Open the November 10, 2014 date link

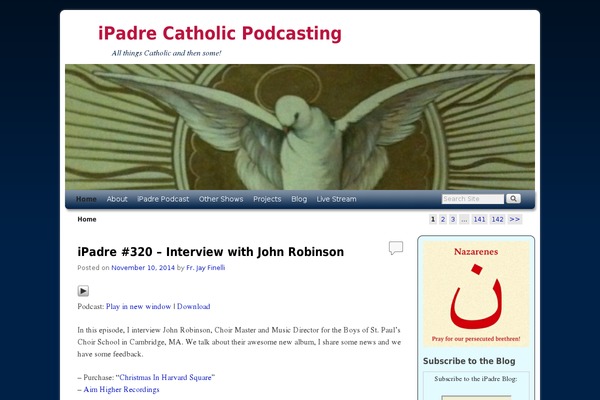pos(143,268)
